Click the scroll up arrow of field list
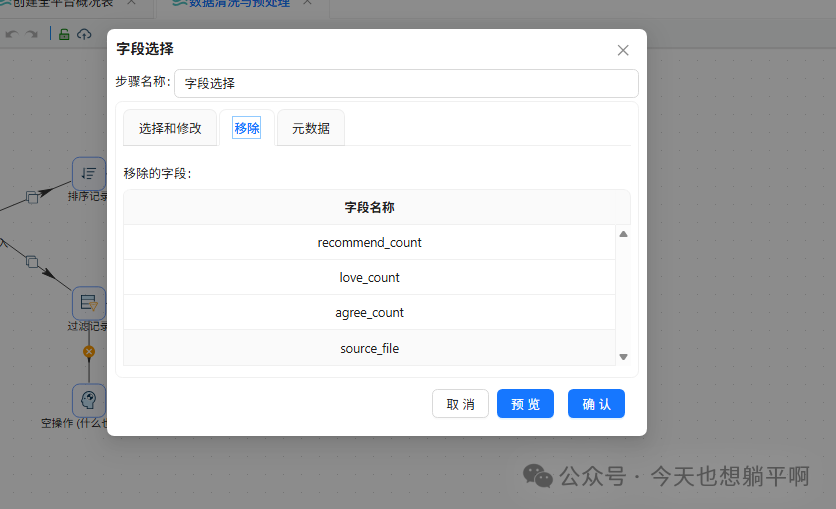The width and height of the screenshot is (836, 509). [x=623, y=234]
